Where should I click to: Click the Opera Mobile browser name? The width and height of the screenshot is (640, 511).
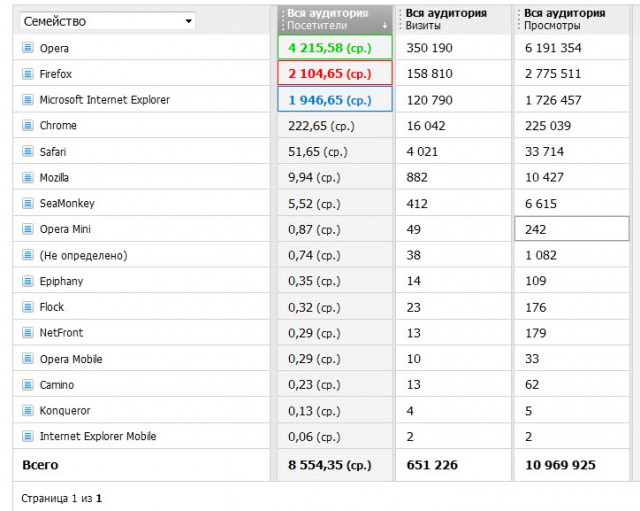71,359
